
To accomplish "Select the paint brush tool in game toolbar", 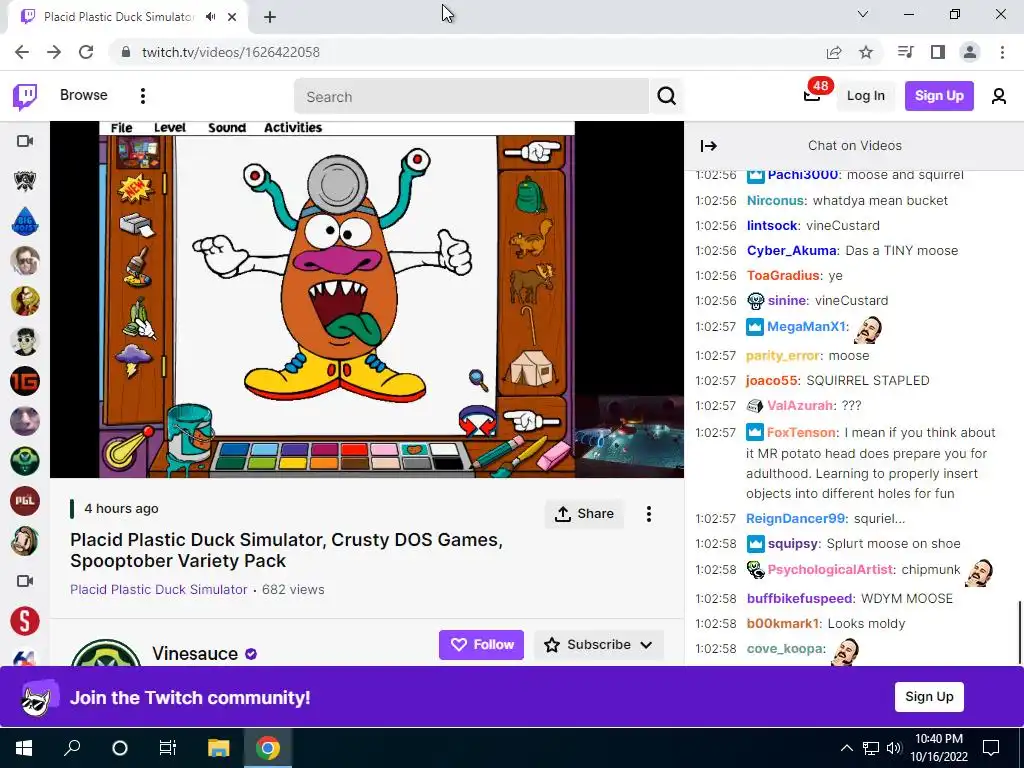I will coord(137,268).
